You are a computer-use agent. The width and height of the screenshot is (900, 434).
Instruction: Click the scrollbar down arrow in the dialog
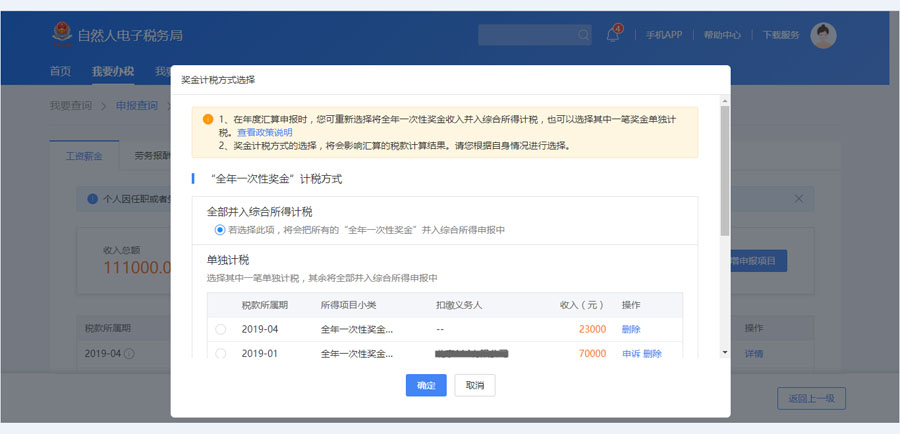point(724,353)
